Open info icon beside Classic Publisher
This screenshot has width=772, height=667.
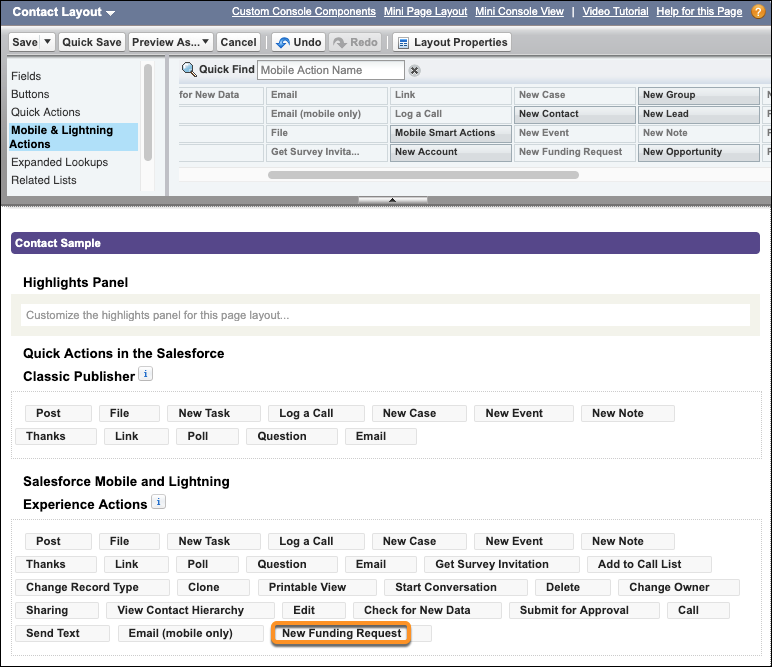coord(145,375)
